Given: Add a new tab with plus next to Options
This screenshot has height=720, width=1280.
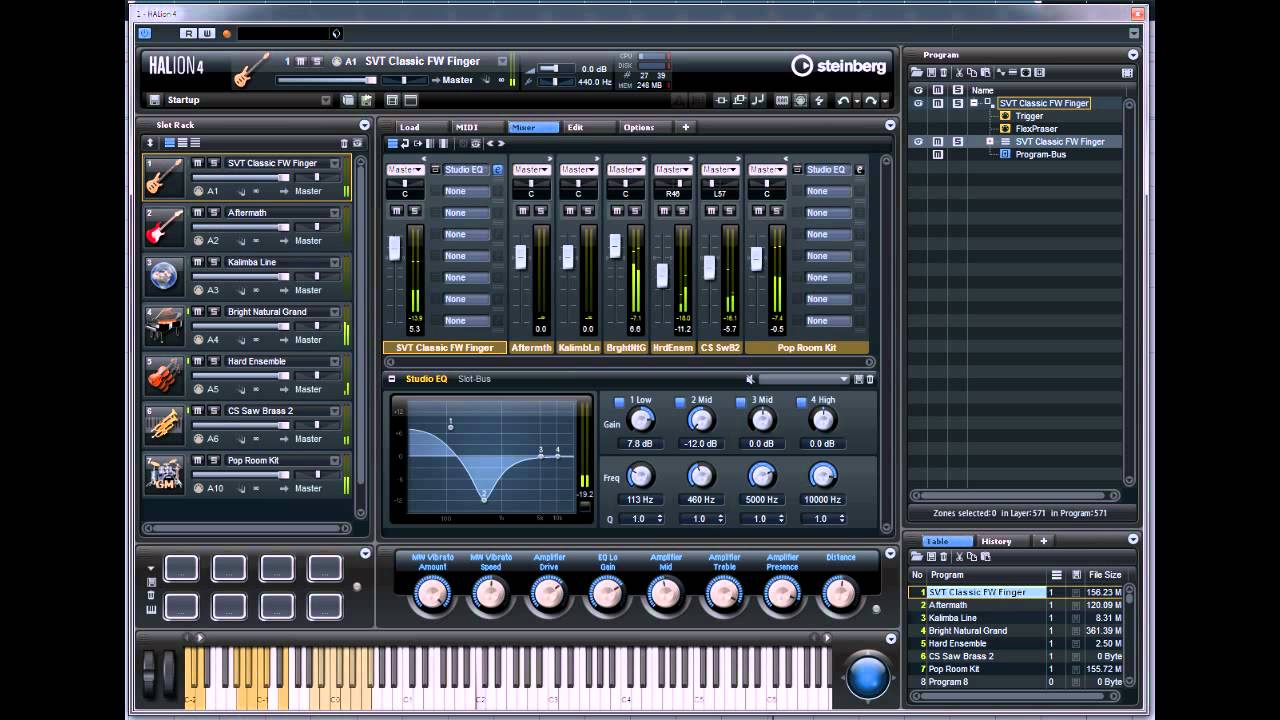Looking at the screenshot, I should coord(686,127).
